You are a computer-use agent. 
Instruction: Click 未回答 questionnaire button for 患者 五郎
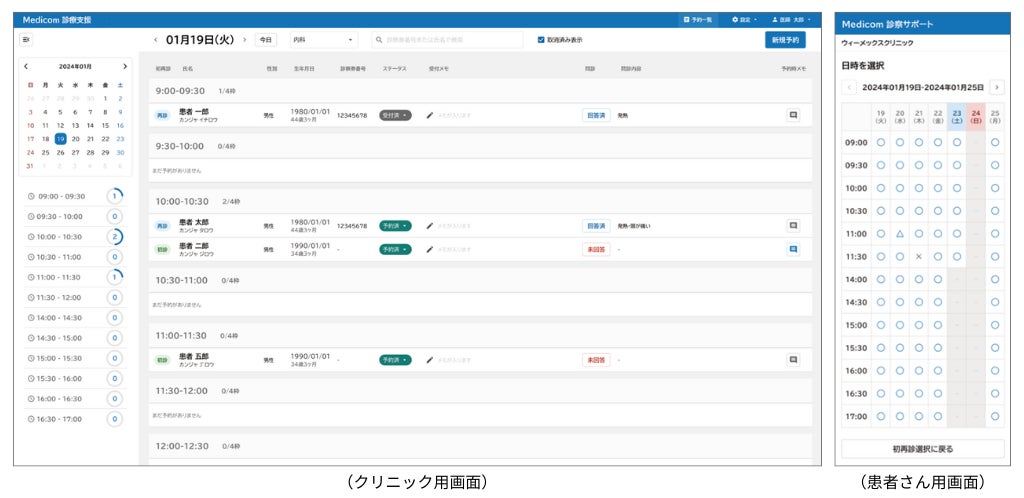tap(596, 360)
